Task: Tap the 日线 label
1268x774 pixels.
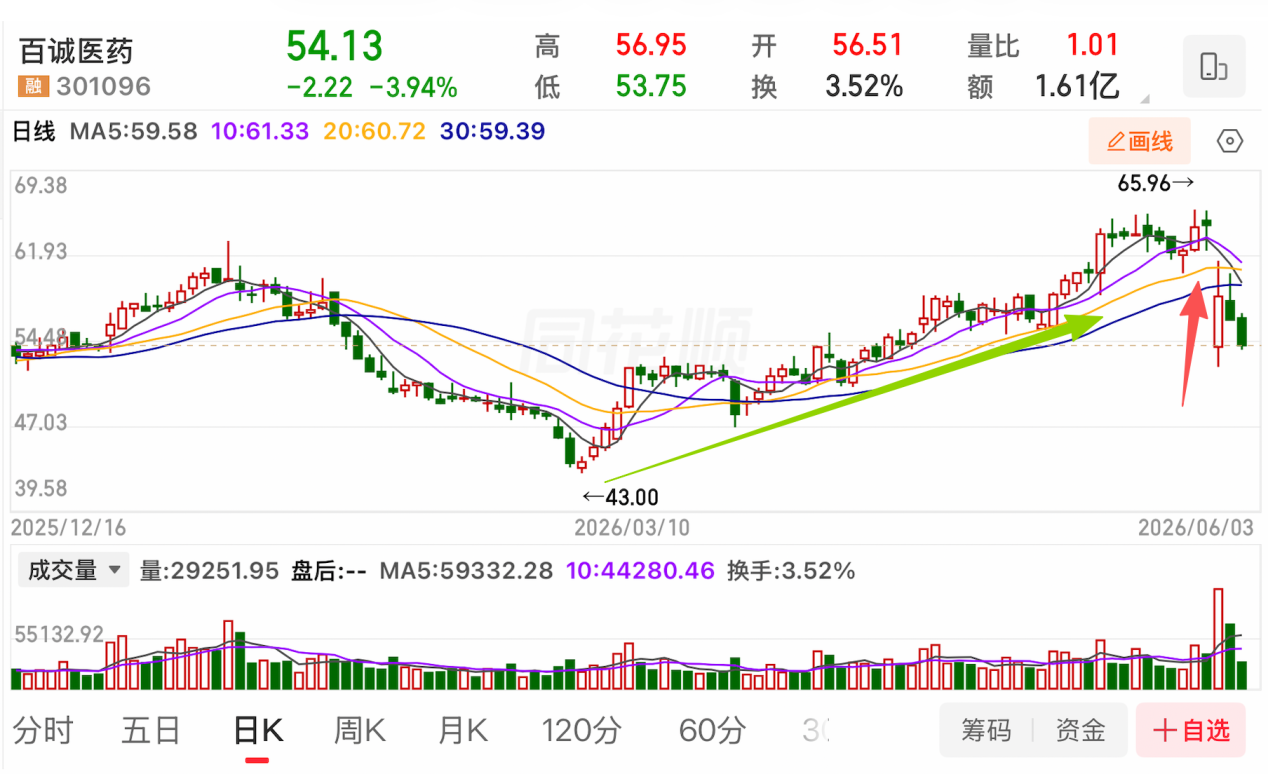Action: point(33,131)
